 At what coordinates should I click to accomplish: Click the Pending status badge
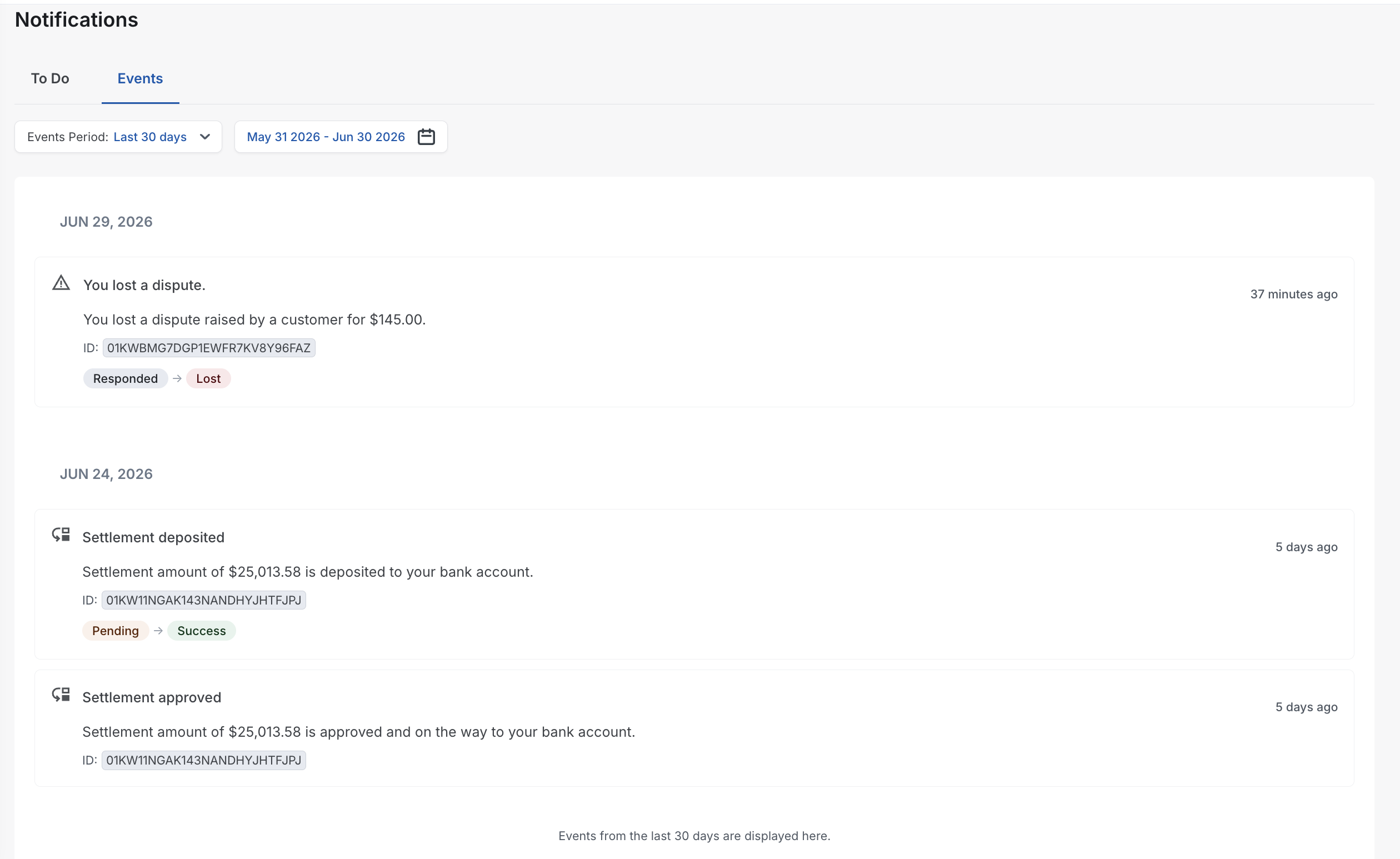(x=116, y=631)
